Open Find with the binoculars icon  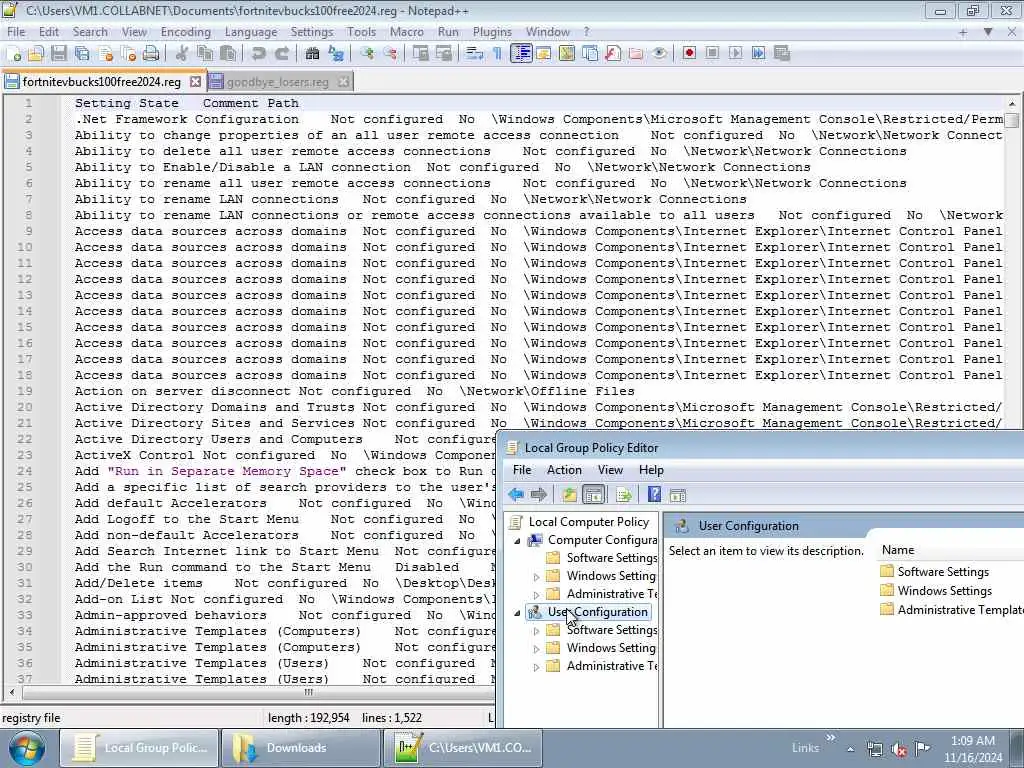click(x=312, y=54)
